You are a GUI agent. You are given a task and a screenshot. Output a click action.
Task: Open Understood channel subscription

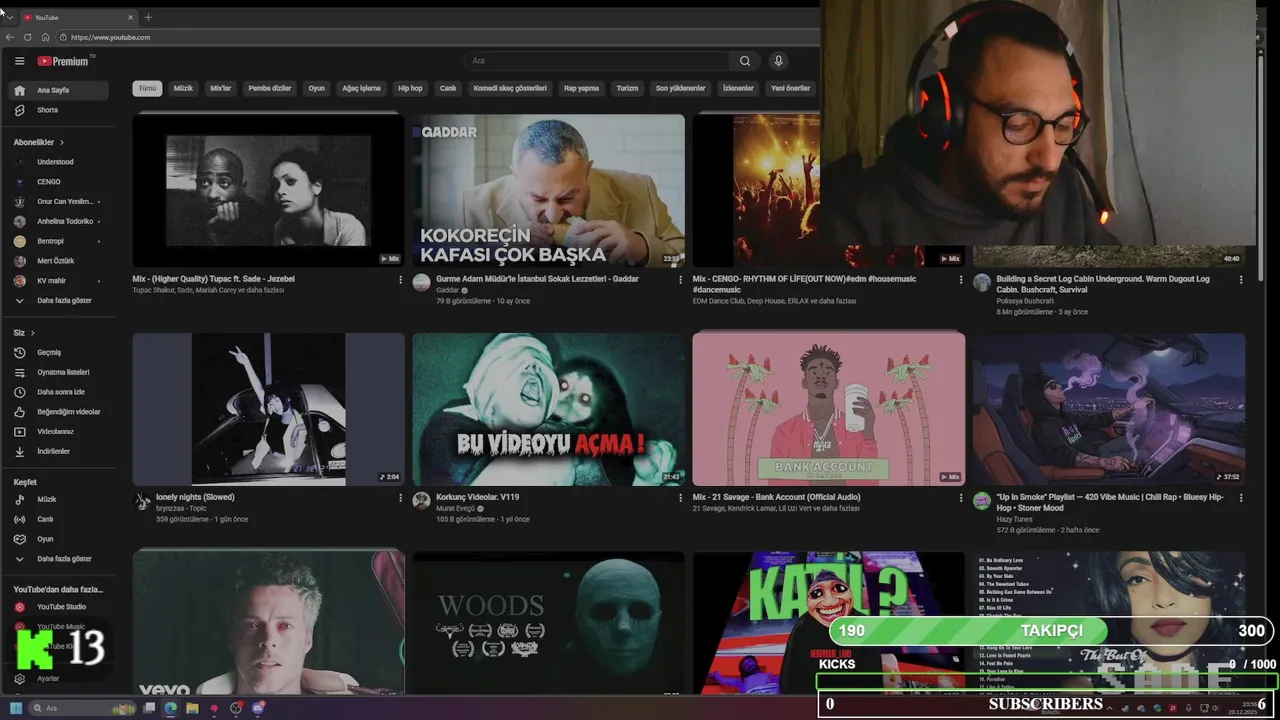coord(55,162)
